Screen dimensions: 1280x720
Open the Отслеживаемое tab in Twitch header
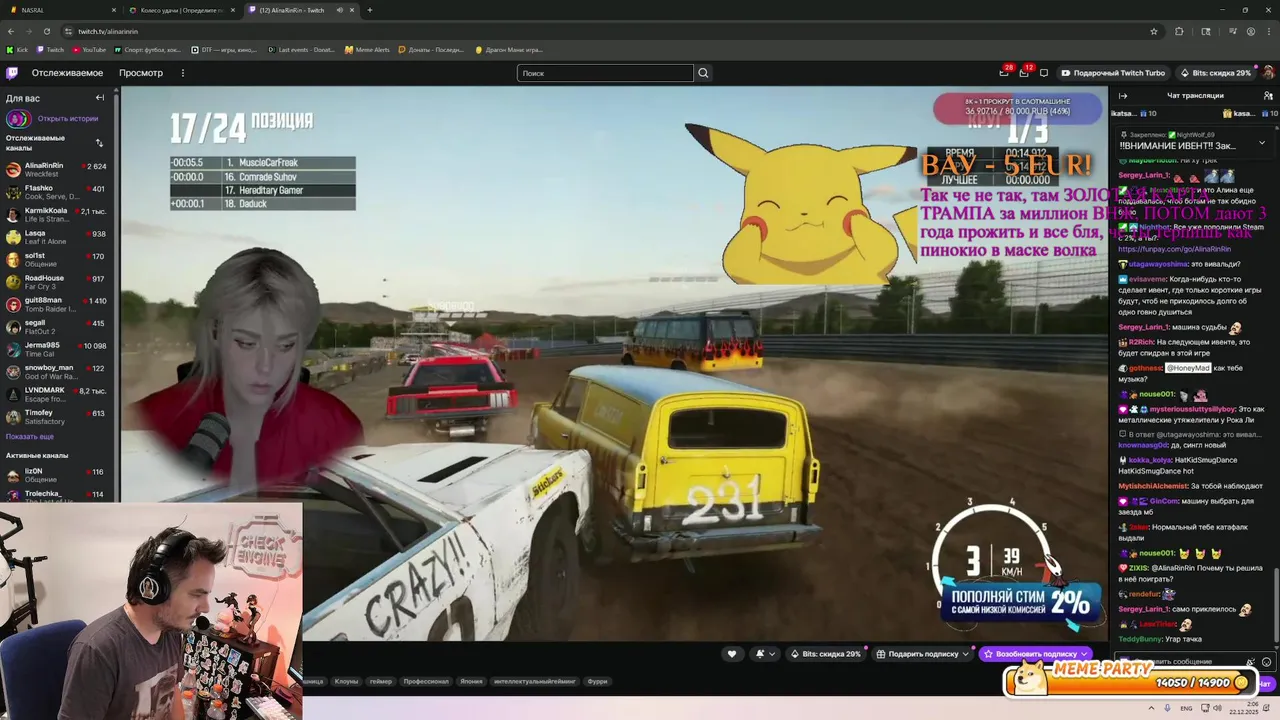[67, 73]
